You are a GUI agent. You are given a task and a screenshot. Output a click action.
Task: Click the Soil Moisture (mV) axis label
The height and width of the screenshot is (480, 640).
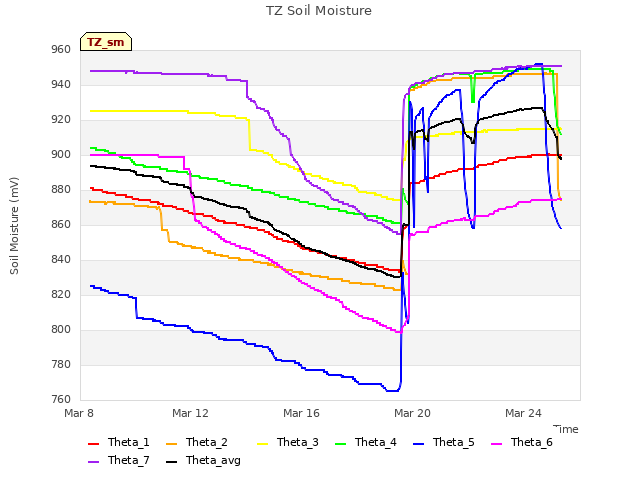(x=14, y=226)
